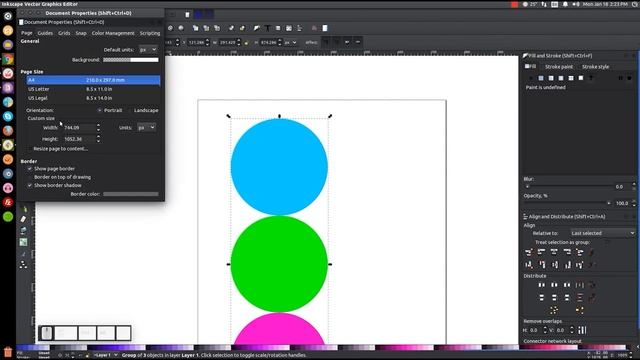
Task: Increase W value stepper on toolbar
Action: (x=239, y=40)
